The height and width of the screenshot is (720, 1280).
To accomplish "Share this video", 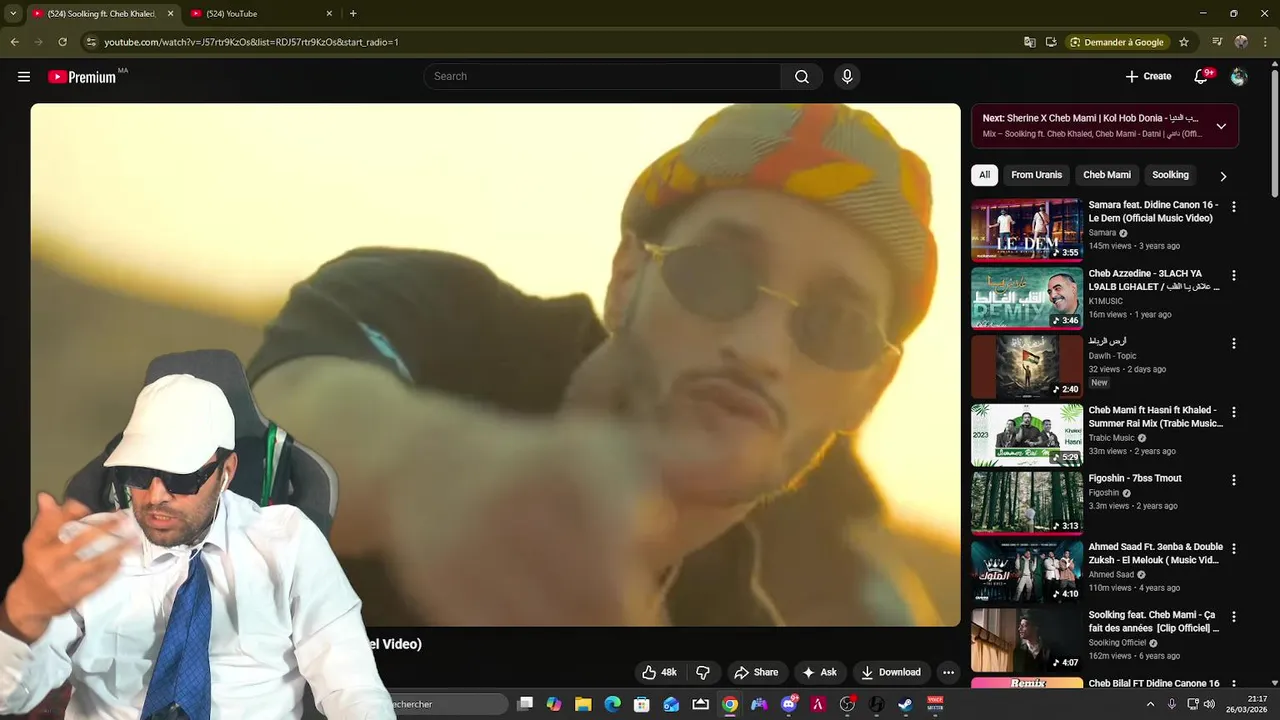I will click(x=755, y=672).
